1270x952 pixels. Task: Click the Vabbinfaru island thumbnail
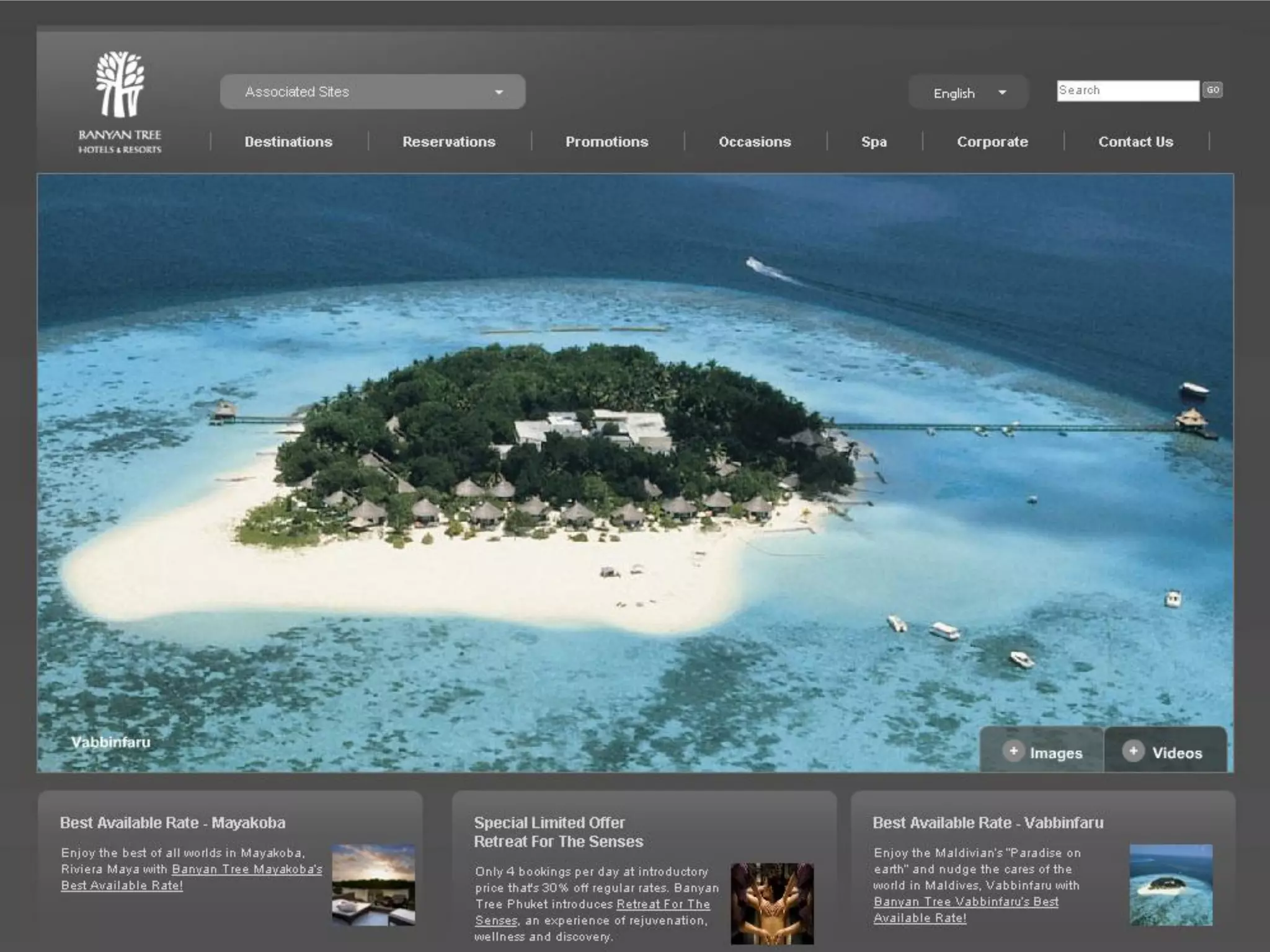coord(1171,884)
